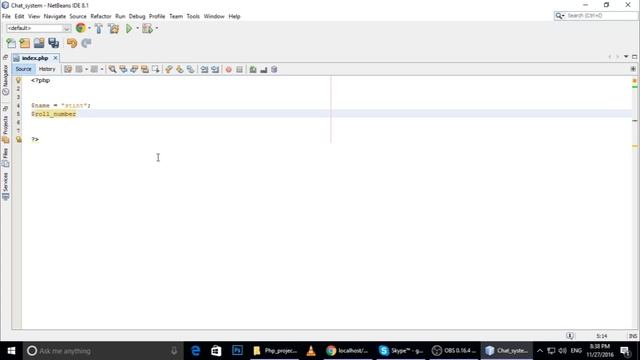Open the Refactor menu
Image resolution: width=640 pixels, height=360 pixels.
(x=101, y=16)
